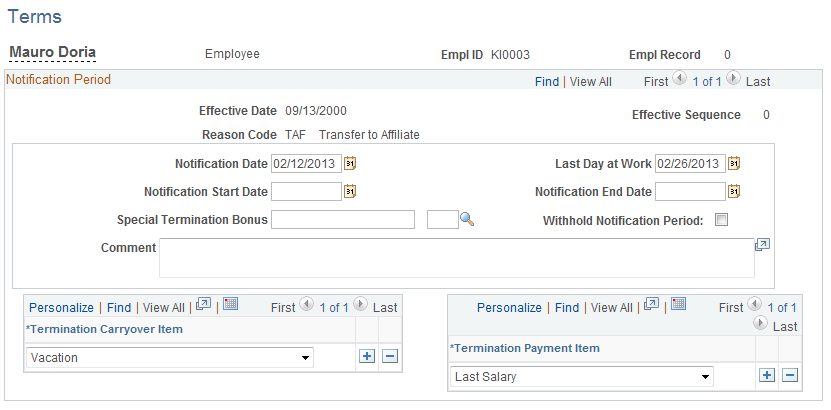Zoom Termination Payment Item grid in new window

click(x=651, y=304)
